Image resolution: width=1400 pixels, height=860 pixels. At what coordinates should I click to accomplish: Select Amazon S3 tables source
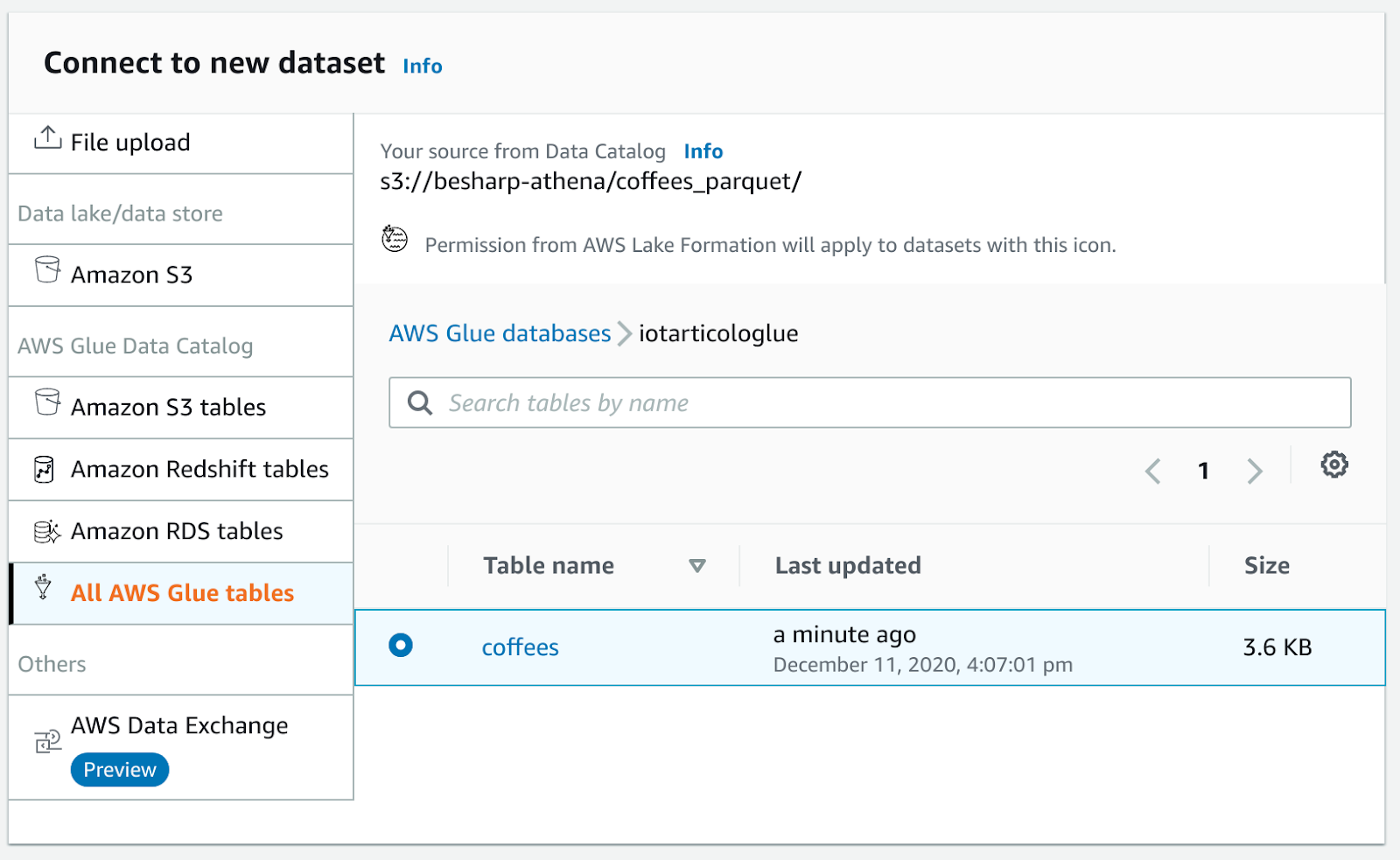pos(181,407)
